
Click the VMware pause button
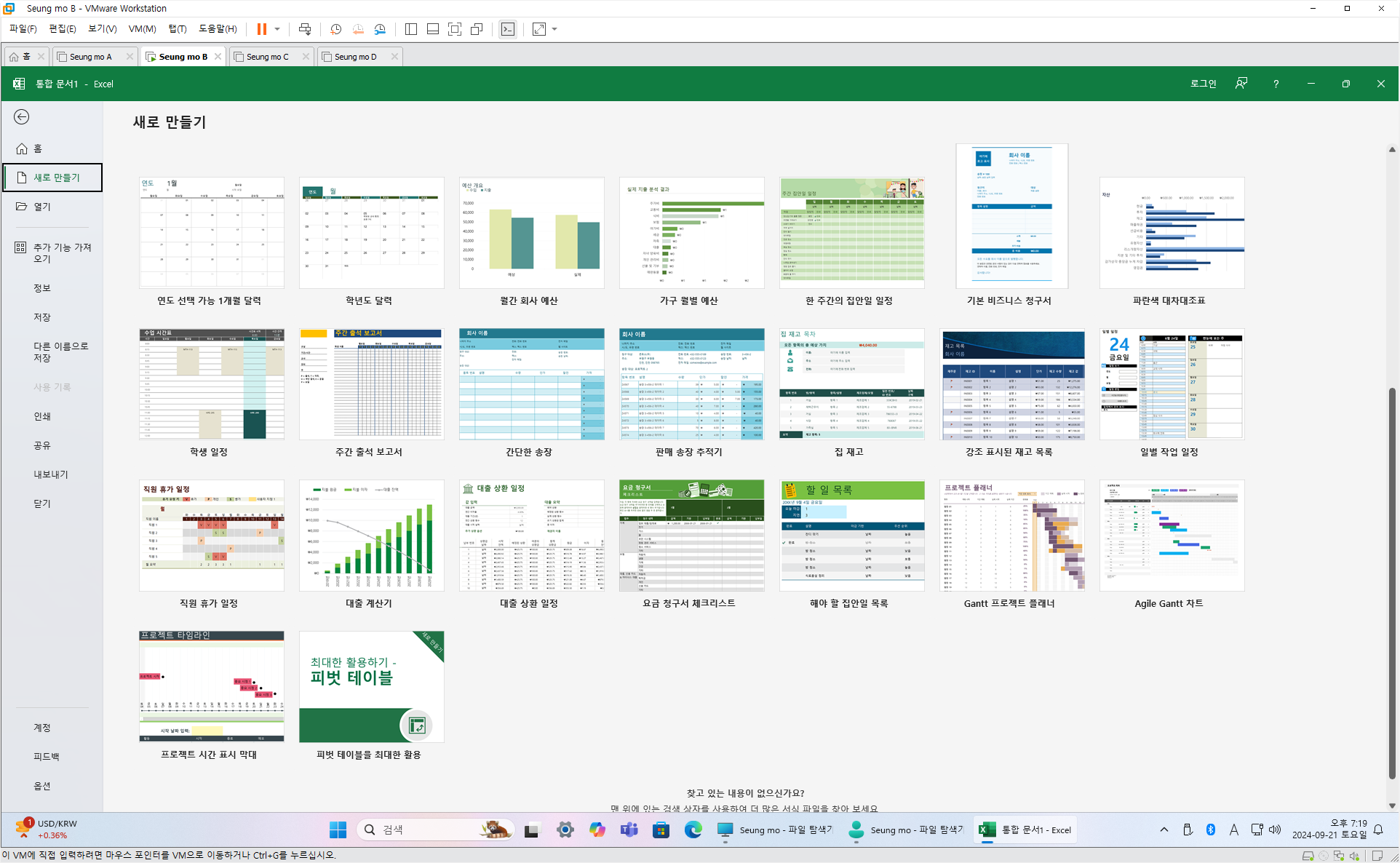(261, 29)
